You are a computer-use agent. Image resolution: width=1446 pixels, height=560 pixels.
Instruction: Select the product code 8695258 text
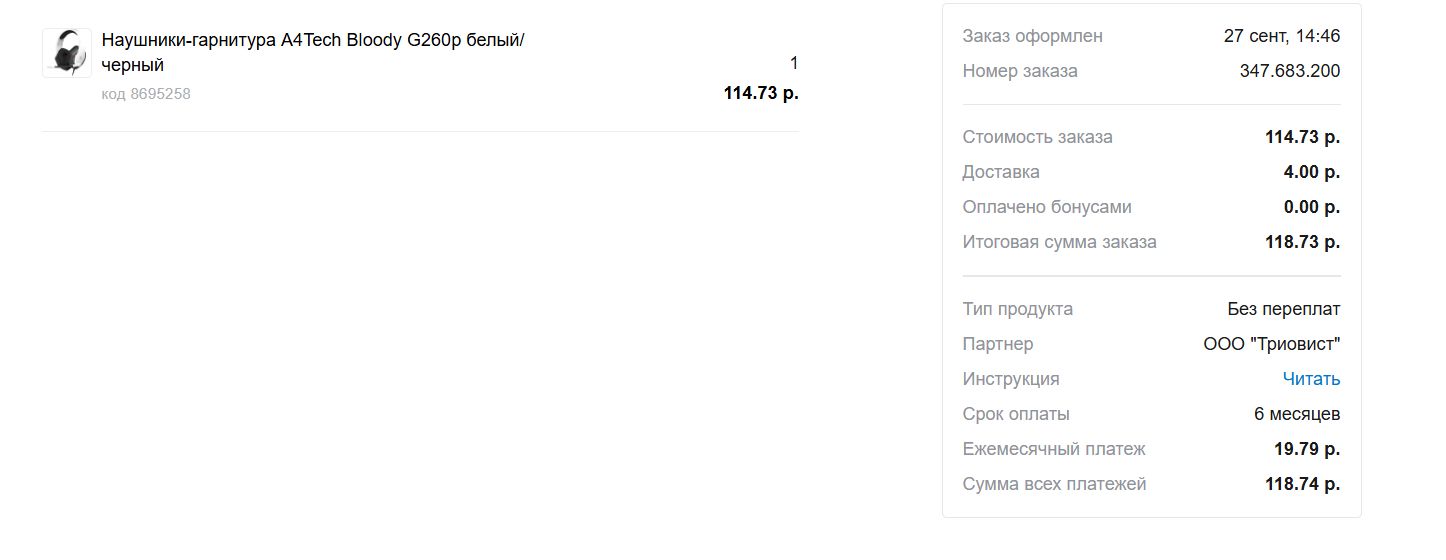[x=146, y=94]
